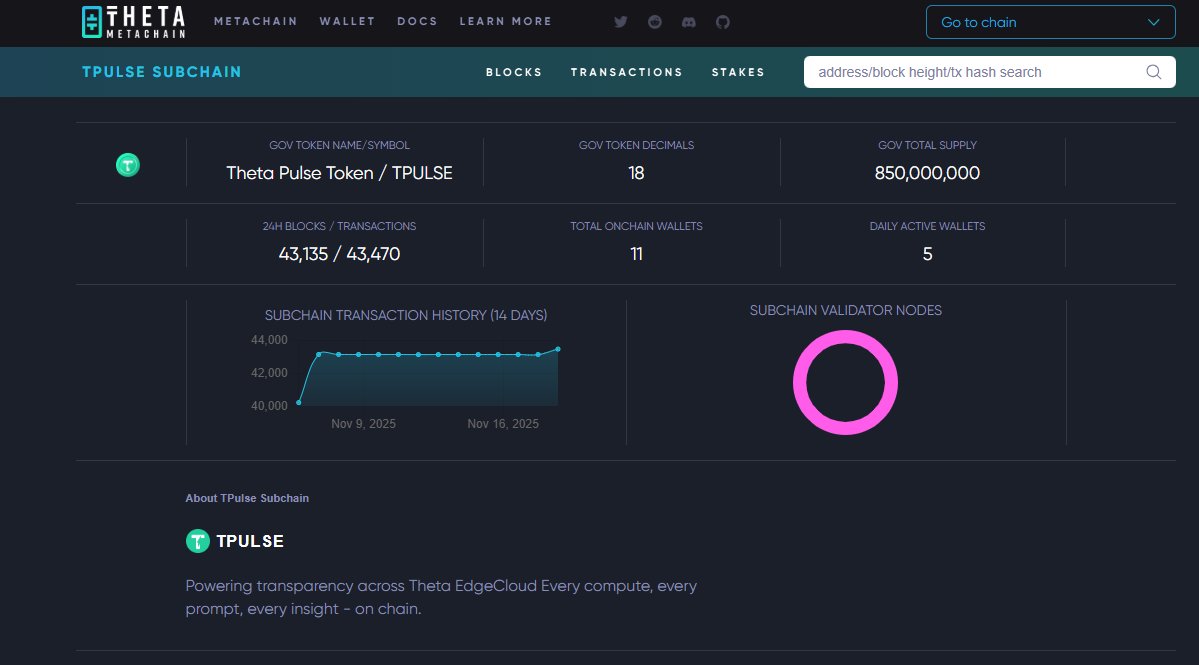
Task: Click the Theta Pulse Token / TPULSE name
Action: pos(339,173)
